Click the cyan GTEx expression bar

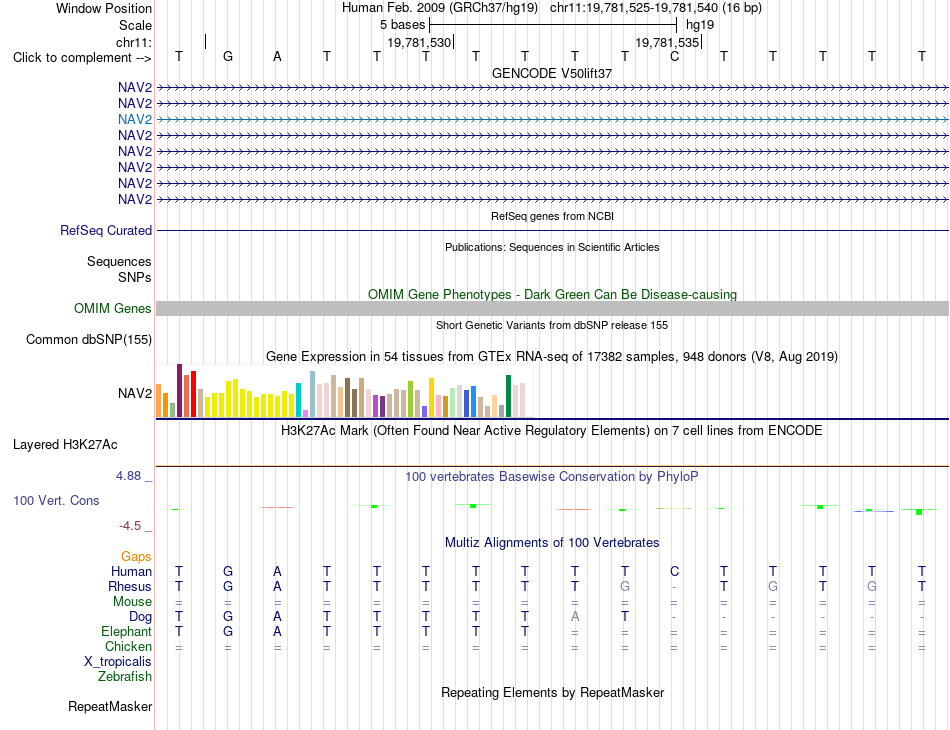point(298,400)
